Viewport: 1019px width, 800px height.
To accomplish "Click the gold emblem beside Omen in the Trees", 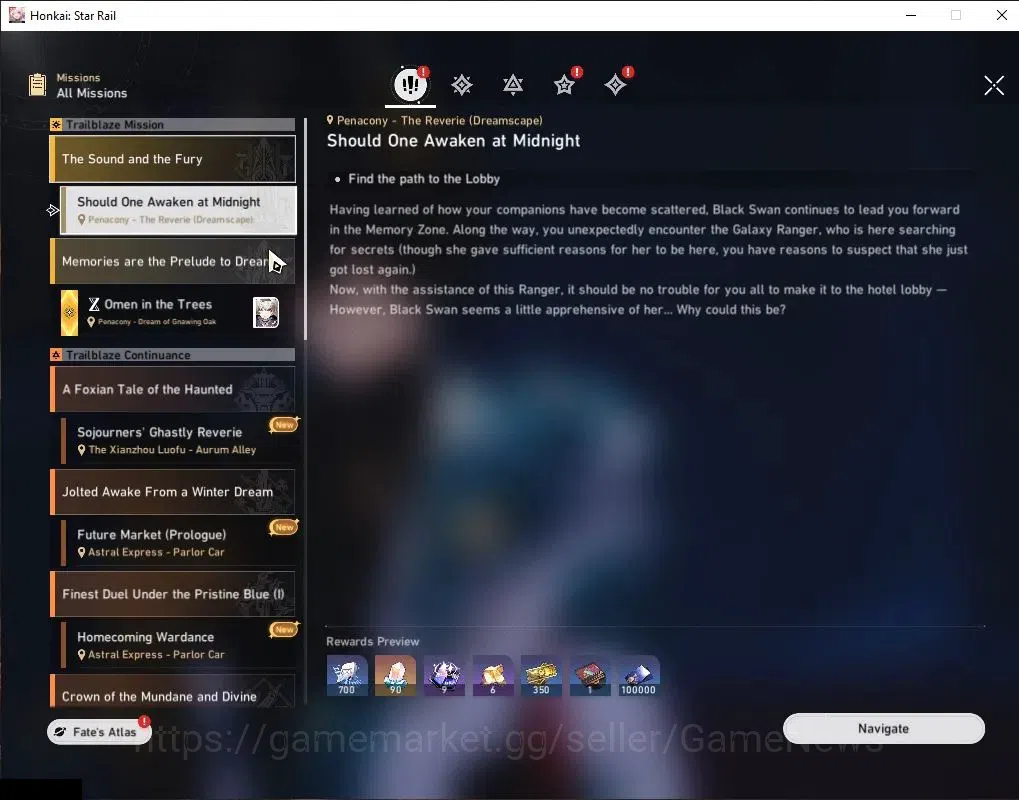I will pyautogui.click(x=70, y=313).
